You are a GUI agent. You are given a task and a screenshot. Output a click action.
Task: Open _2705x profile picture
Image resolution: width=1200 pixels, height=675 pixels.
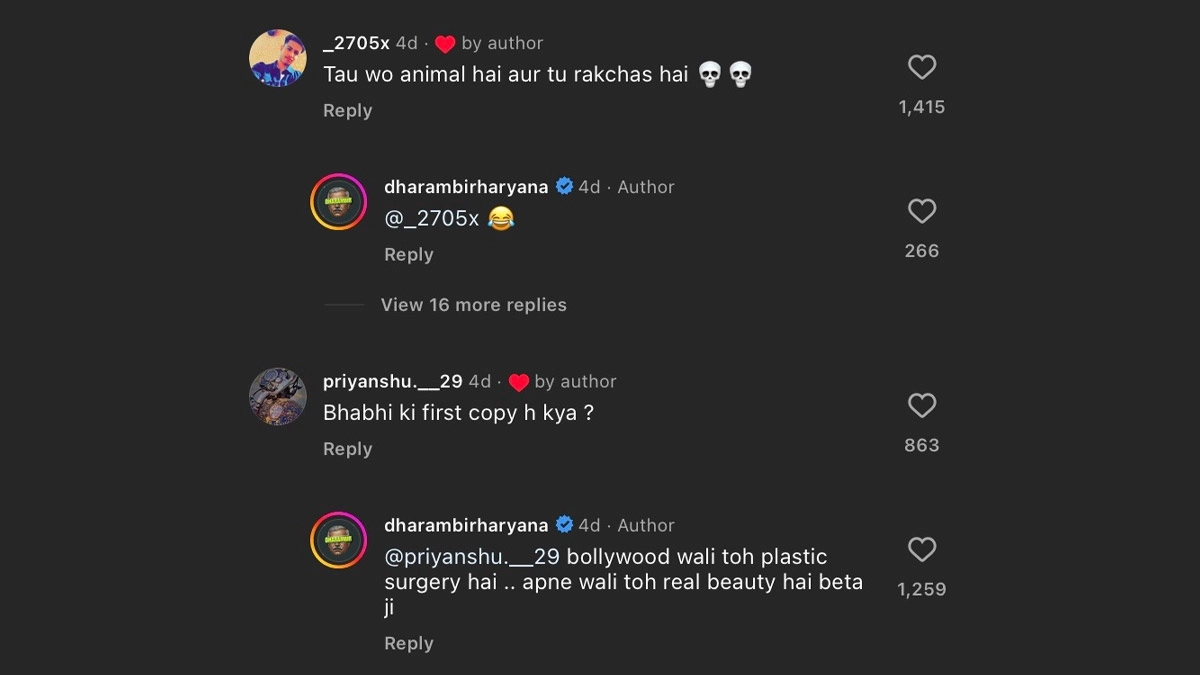(277, 58)
